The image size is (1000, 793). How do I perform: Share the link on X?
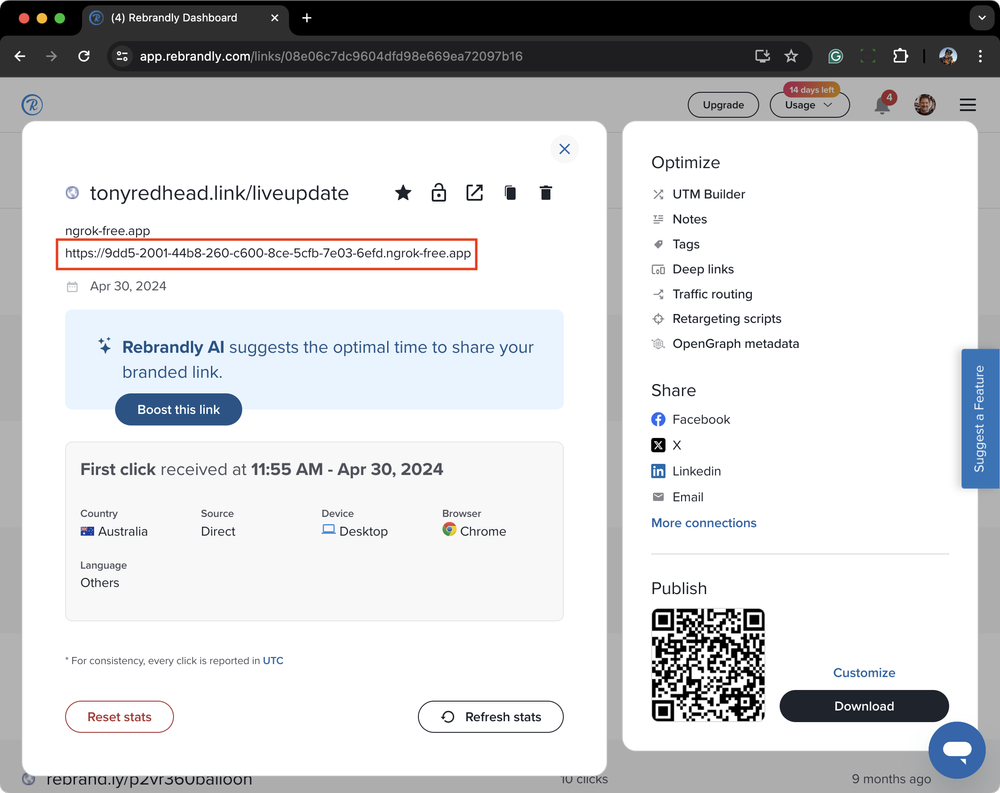(666, 445)
